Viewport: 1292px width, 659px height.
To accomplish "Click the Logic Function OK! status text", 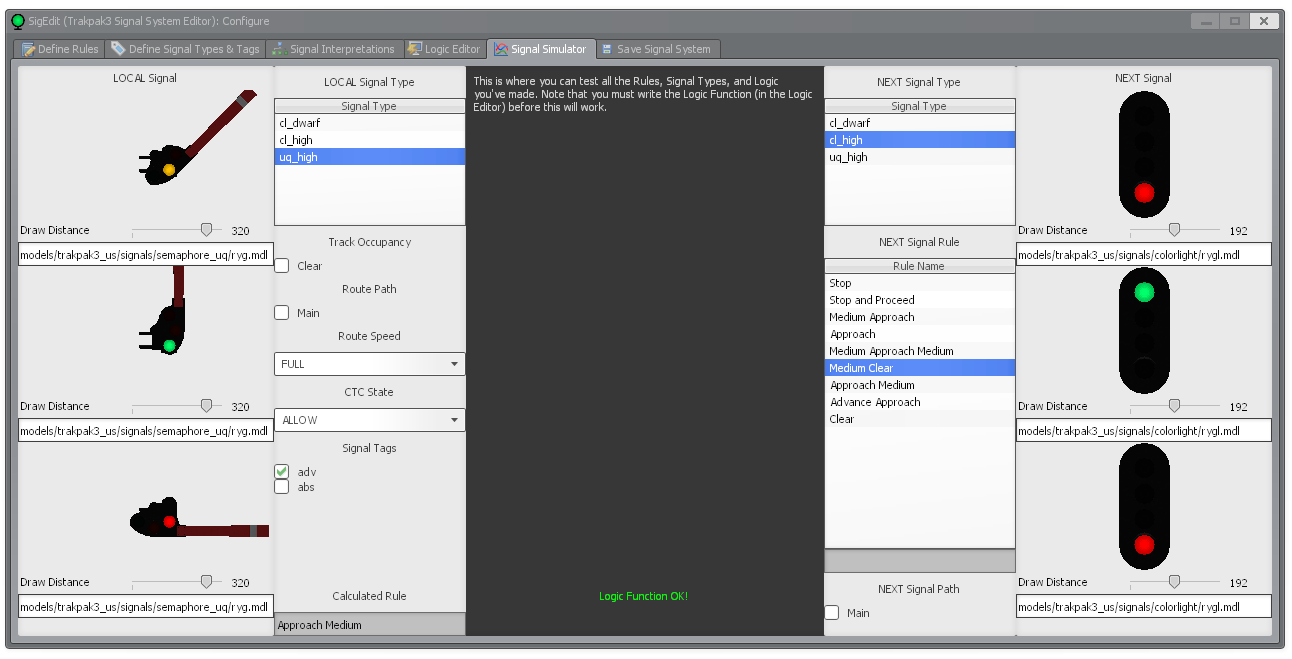I will click(644, 596).
